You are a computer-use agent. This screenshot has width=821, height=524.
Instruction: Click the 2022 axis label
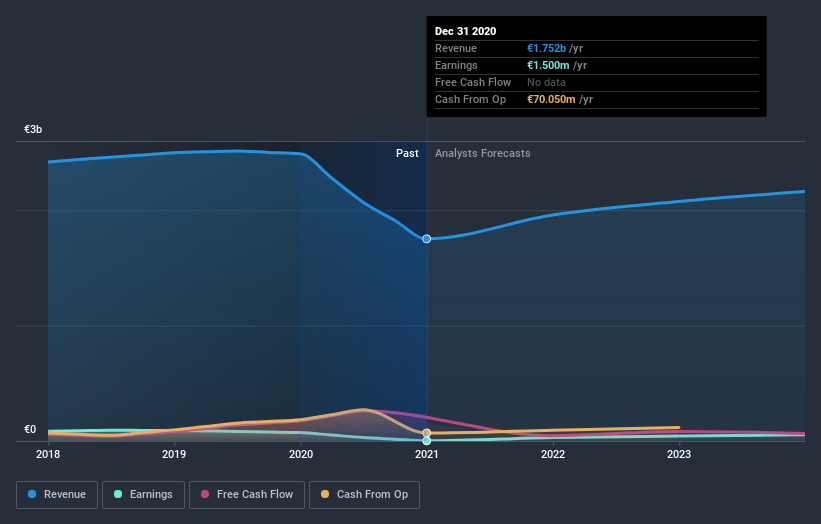point(553,454)
